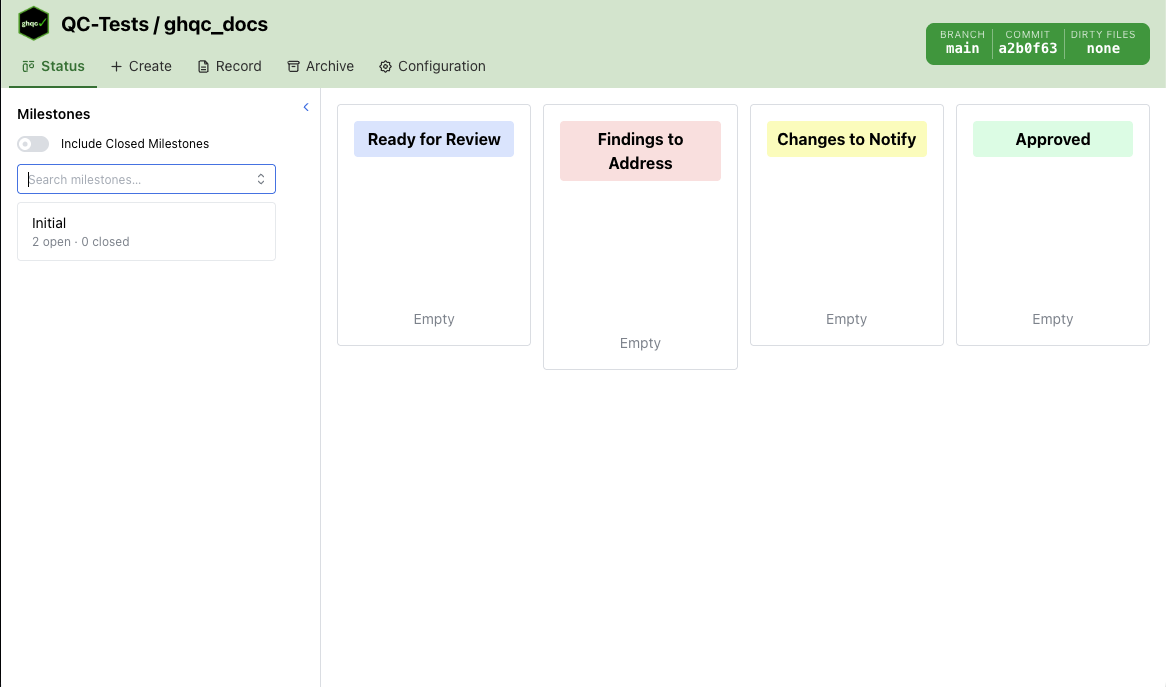
Task: Click the ghqc hexagon logo
Action: point(34,23)
